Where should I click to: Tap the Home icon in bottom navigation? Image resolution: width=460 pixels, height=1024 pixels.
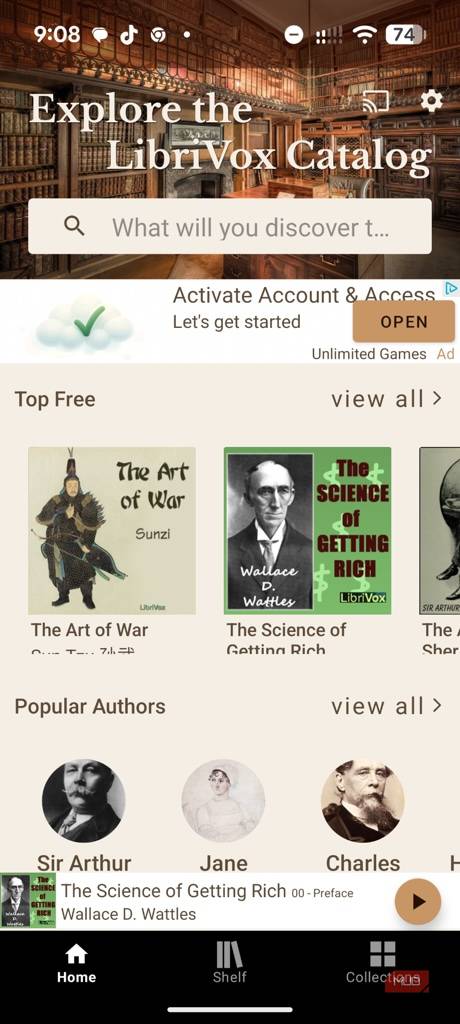[x=76, y=955]
